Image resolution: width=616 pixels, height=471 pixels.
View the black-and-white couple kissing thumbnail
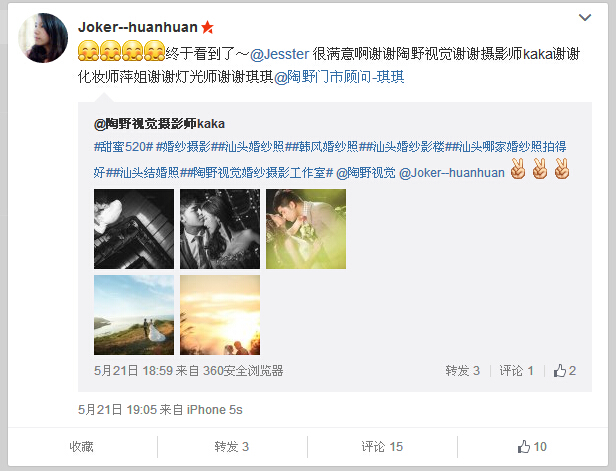[x=220, y=229]
